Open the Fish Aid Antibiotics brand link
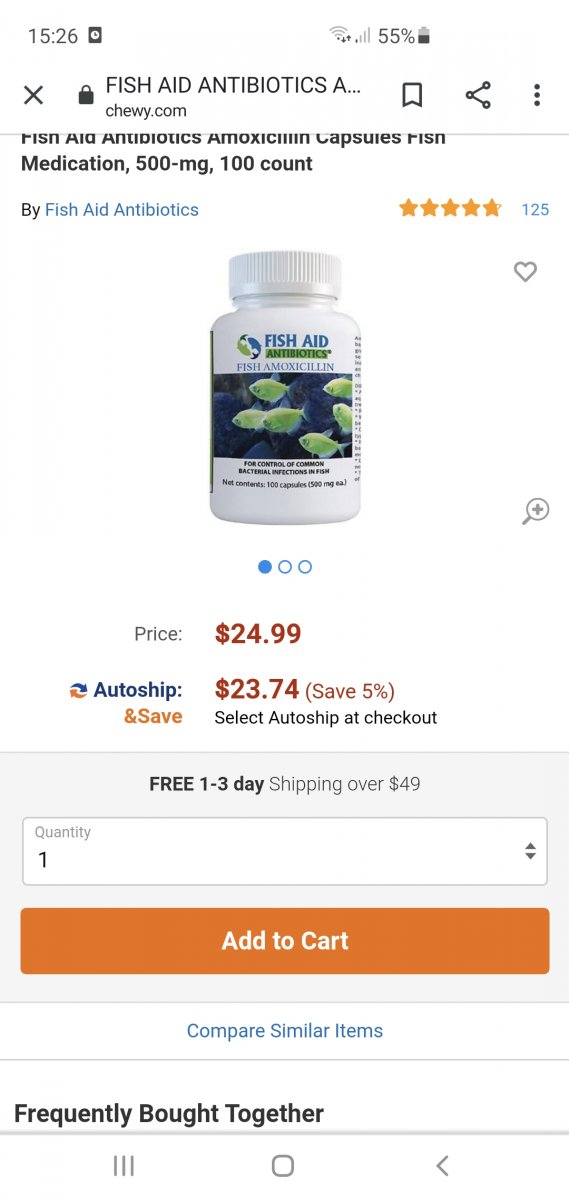 pos(122,210)
